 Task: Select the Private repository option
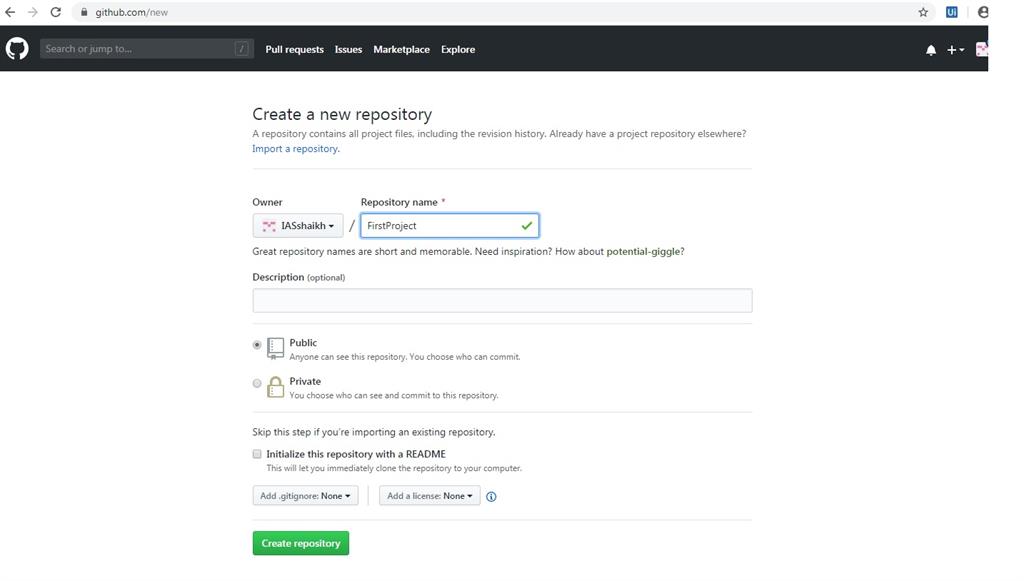click(257, 383)
